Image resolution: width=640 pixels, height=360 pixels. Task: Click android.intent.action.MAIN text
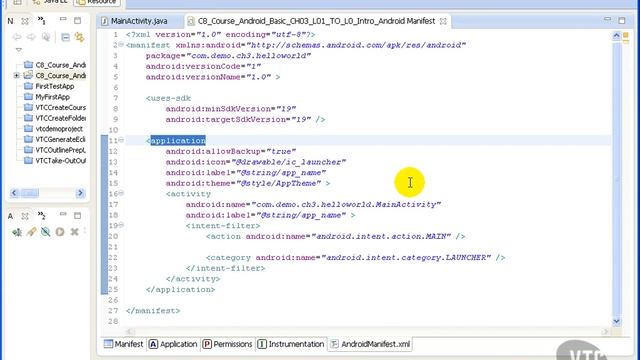coord(381,236)
